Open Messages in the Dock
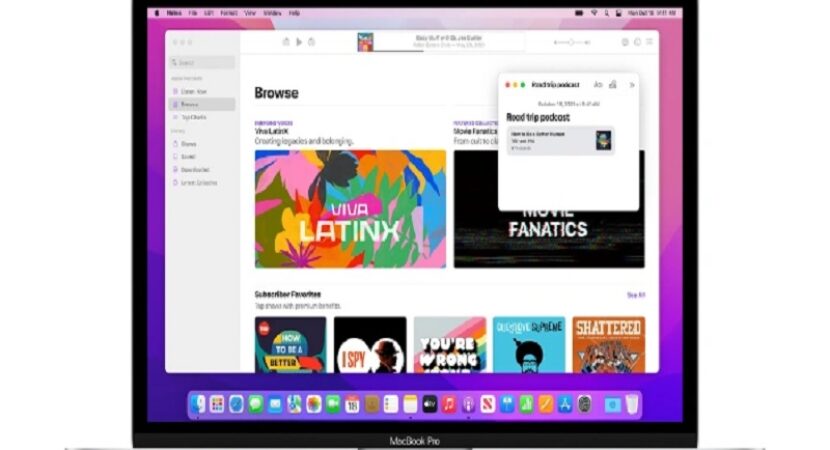This screenshot has width=830, height=450. (256, 404)
